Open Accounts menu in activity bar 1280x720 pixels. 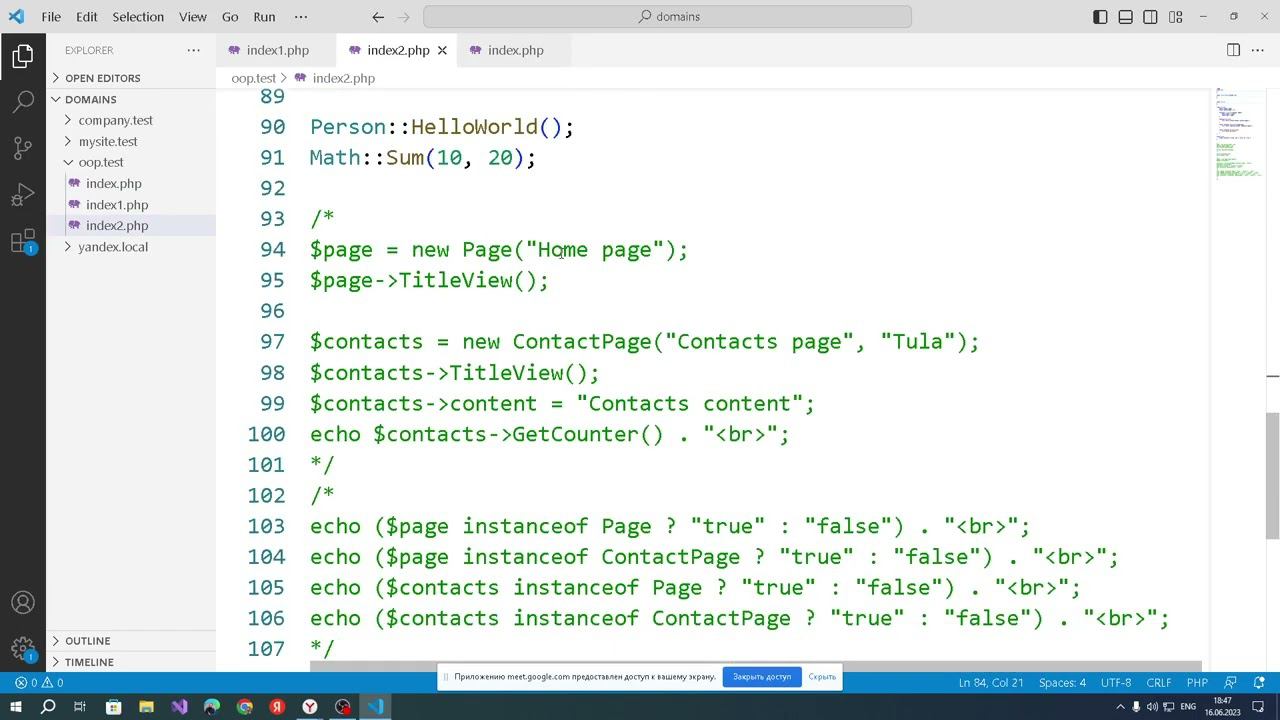tap(23, 603)
